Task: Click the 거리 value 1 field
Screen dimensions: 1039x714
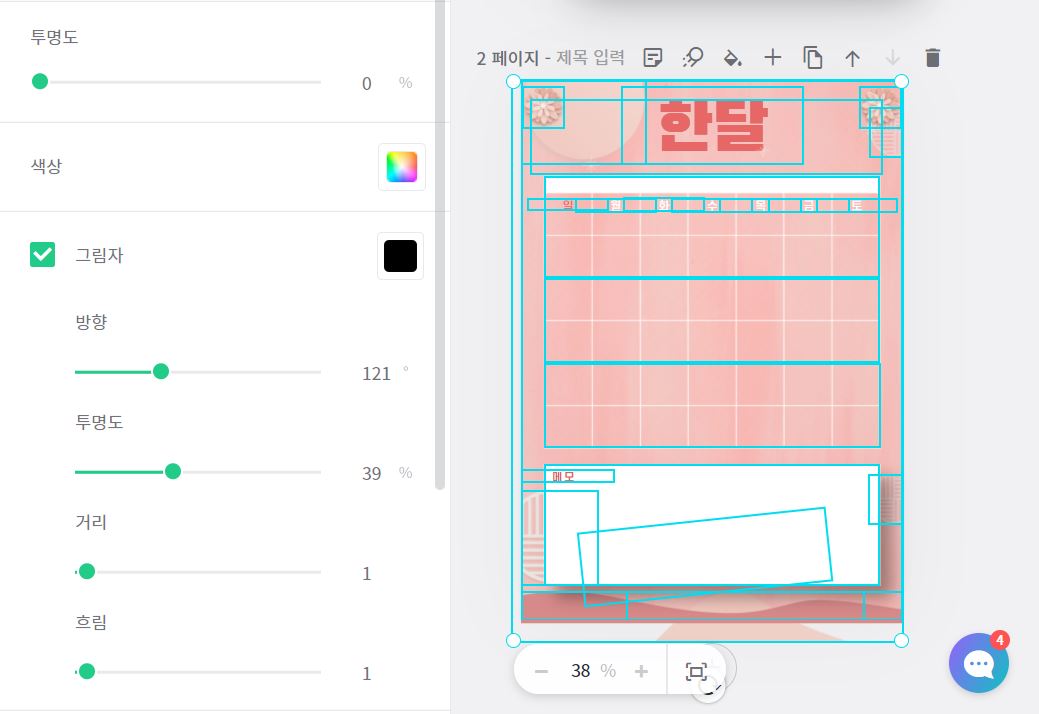Action: [x=366, y=574]
